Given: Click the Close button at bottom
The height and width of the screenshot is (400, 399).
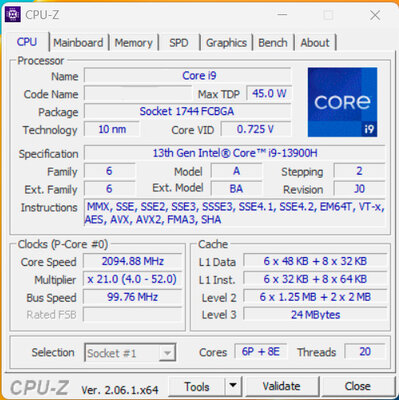Looking at the screenshot, I should (358, 386).
